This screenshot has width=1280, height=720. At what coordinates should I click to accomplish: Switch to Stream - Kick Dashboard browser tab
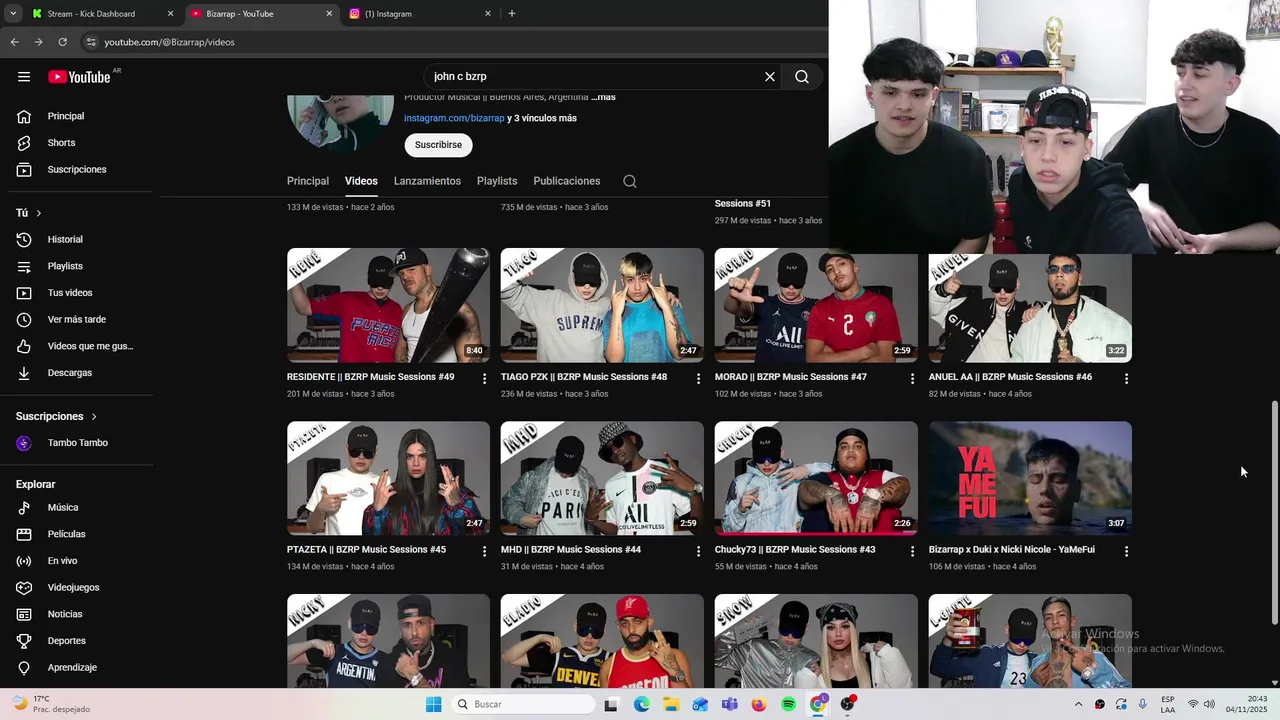click(101, 14)
